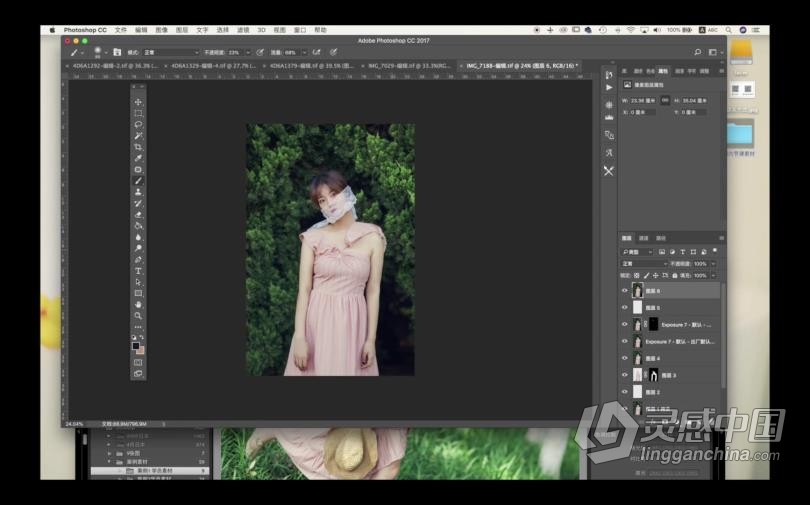Screen dimensions: 810x505
Task: Switch to the 通道 panel tab
Action: tap(644, 238)
